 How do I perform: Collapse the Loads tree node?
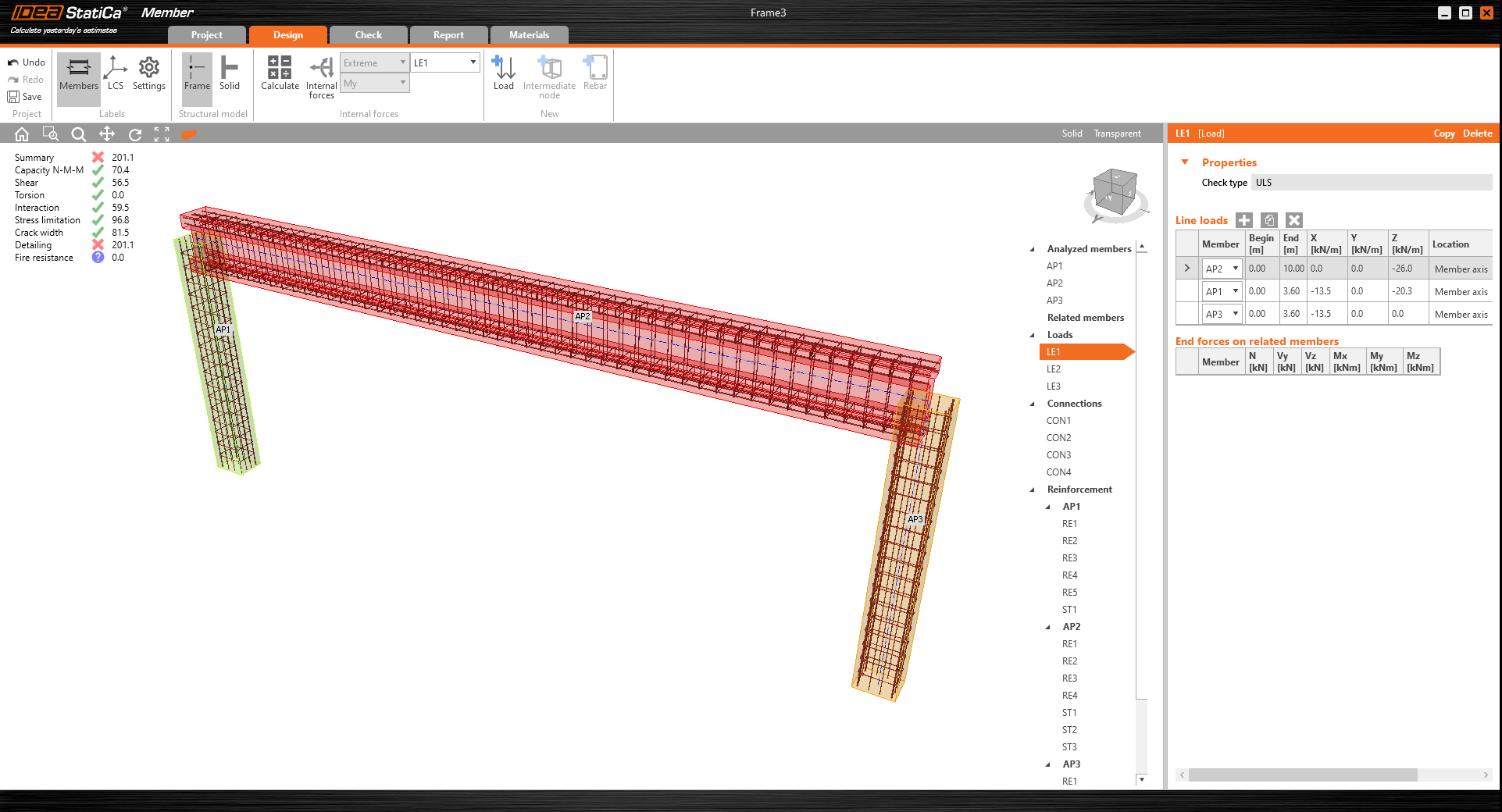click(1032, 336)
